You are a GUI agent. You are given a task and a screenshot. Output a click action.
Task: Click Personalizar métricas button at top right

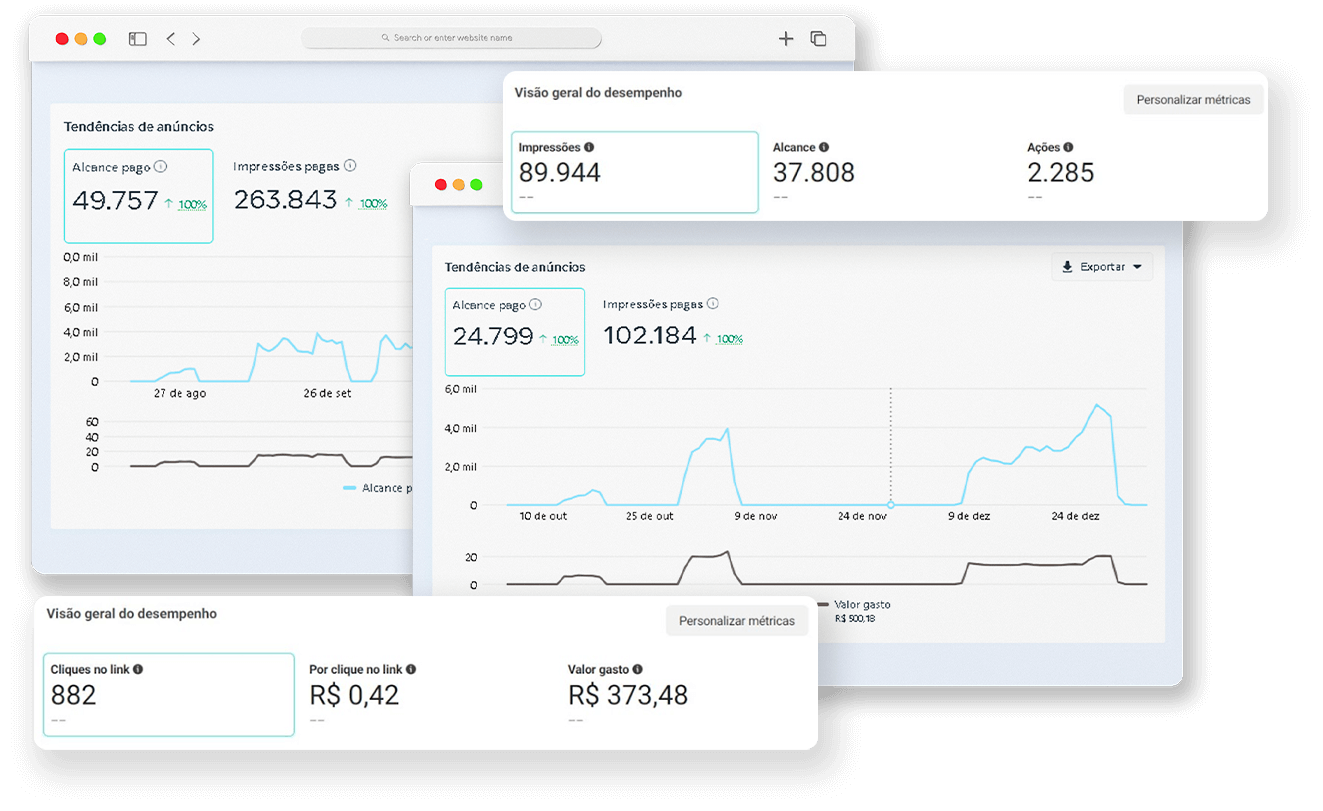(1193, 100)
